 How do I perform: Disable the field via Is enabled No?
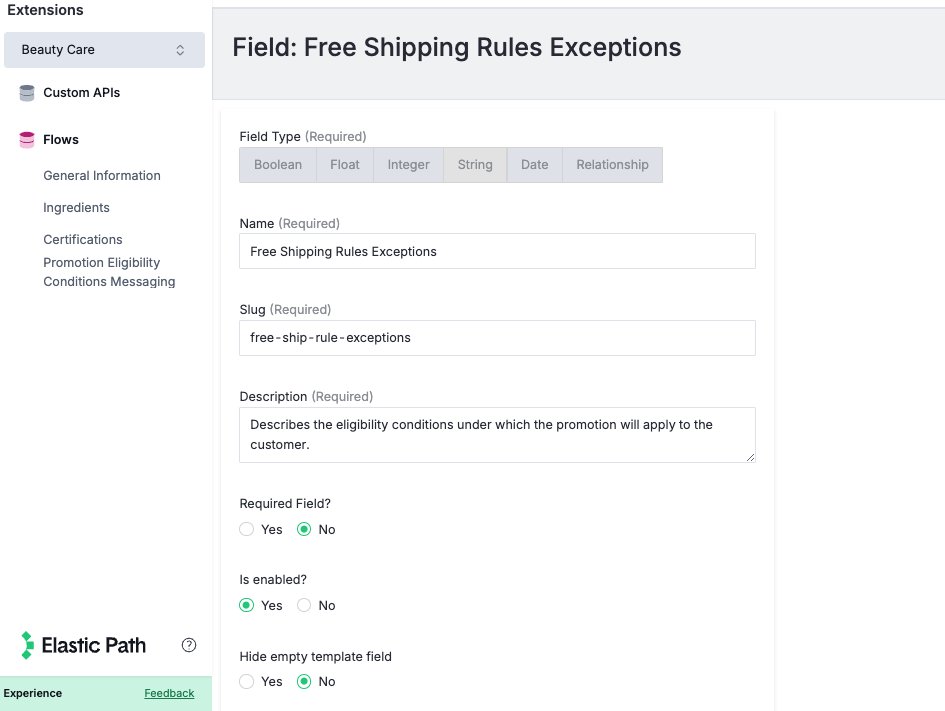click(x=303, y=605)
